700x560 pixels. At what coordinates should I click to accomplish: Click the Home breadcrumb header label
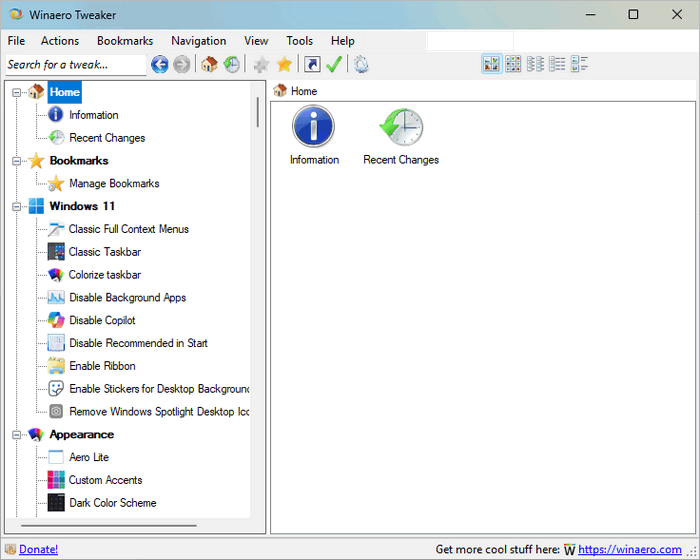(x=304, y=91)
